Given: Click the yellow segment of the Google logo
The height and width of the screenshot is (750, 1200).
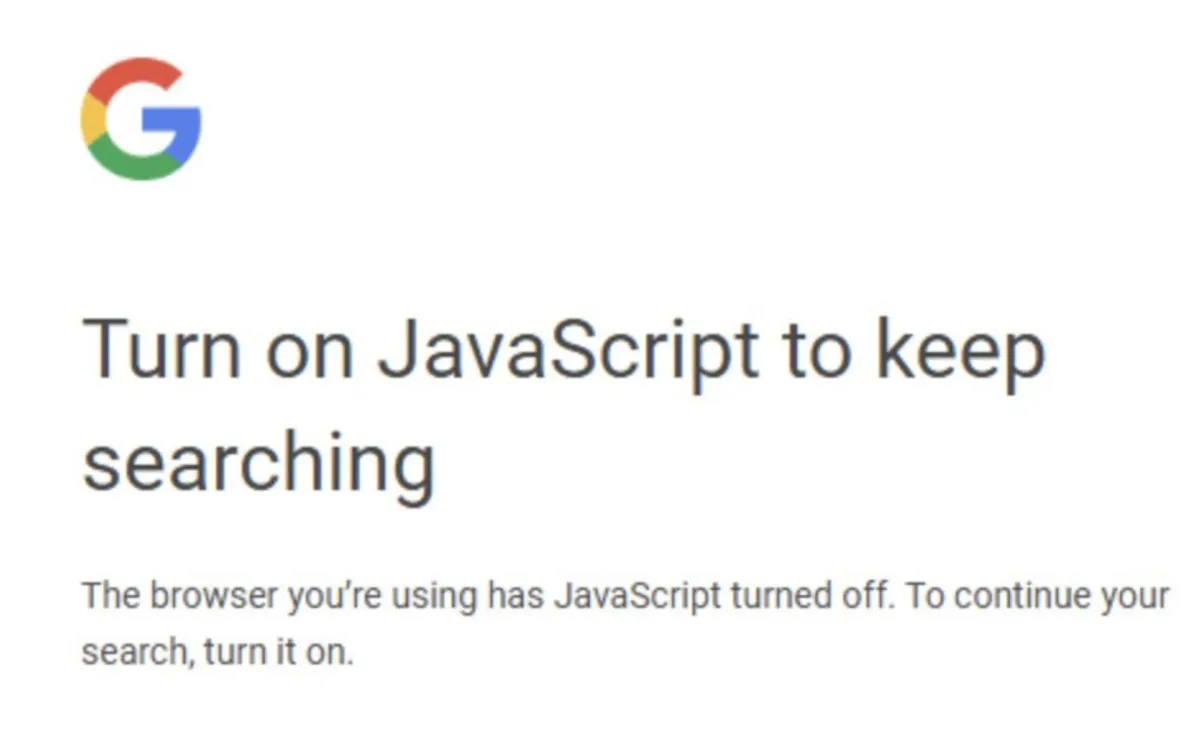Looking at the screenshot, I should point(92,119).
